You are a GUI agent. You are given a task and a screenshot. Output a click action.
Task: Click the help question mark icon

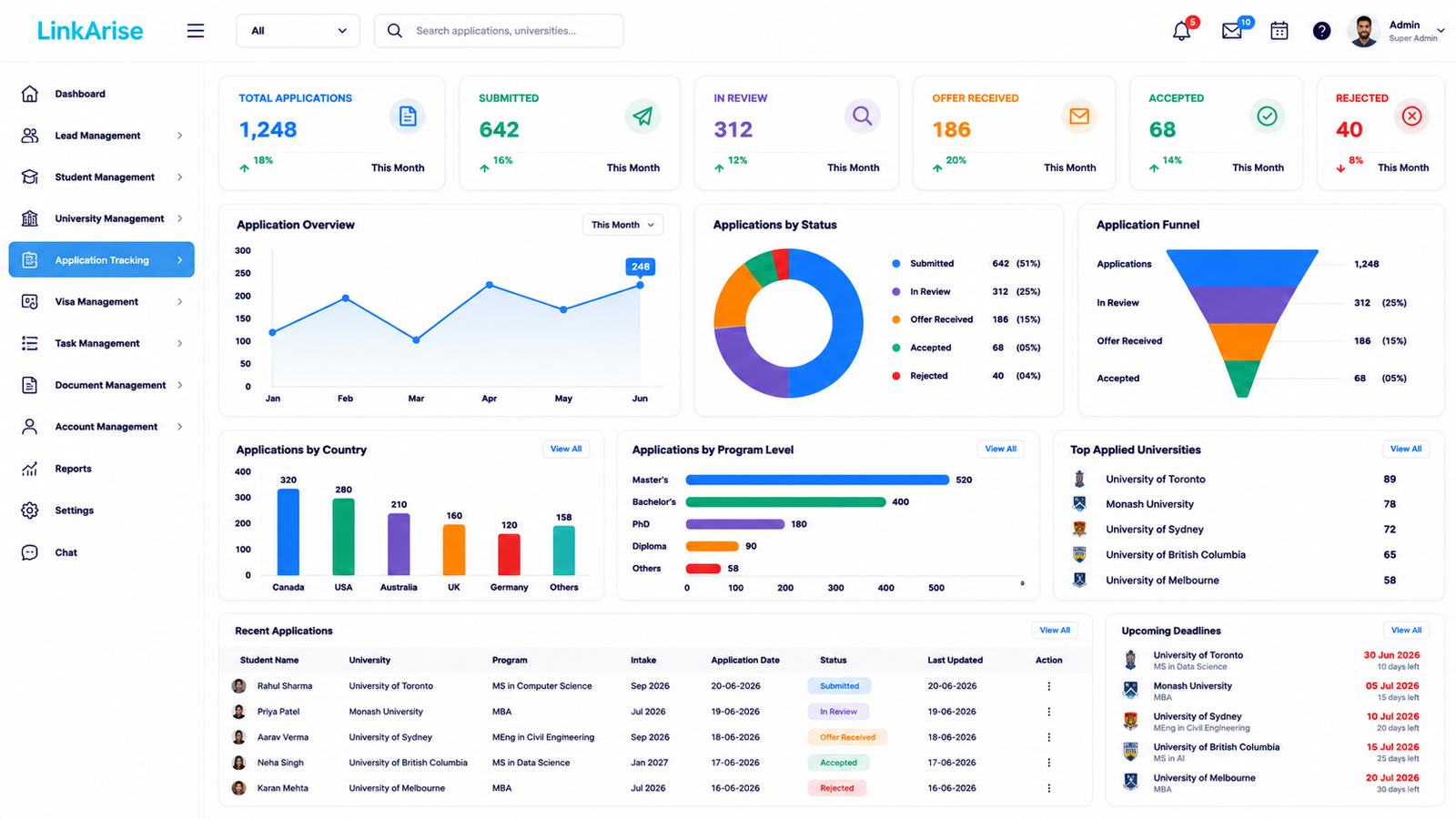coord(1321,31)
